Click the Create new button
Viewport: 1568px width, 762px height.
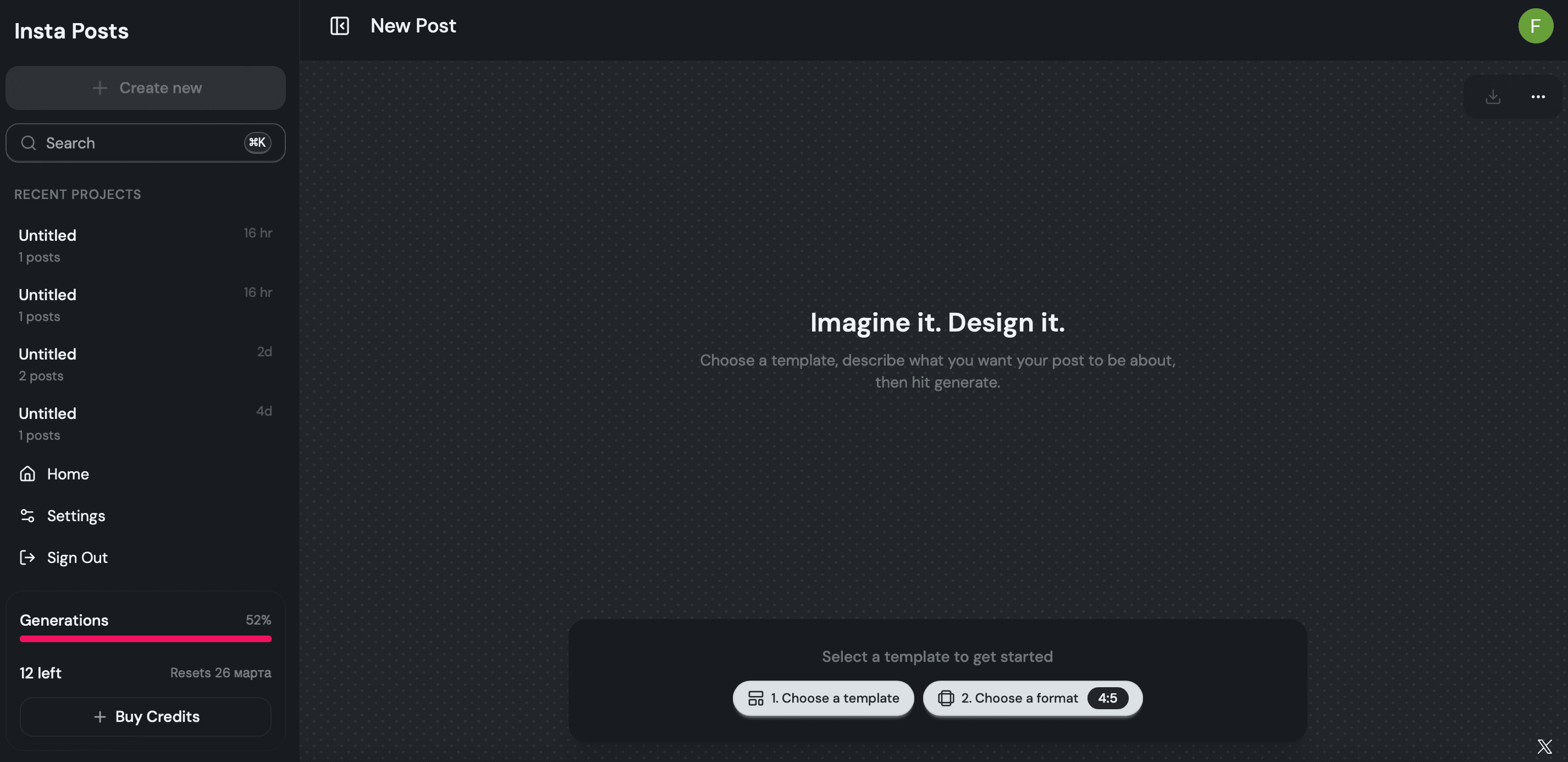[145, 87]
